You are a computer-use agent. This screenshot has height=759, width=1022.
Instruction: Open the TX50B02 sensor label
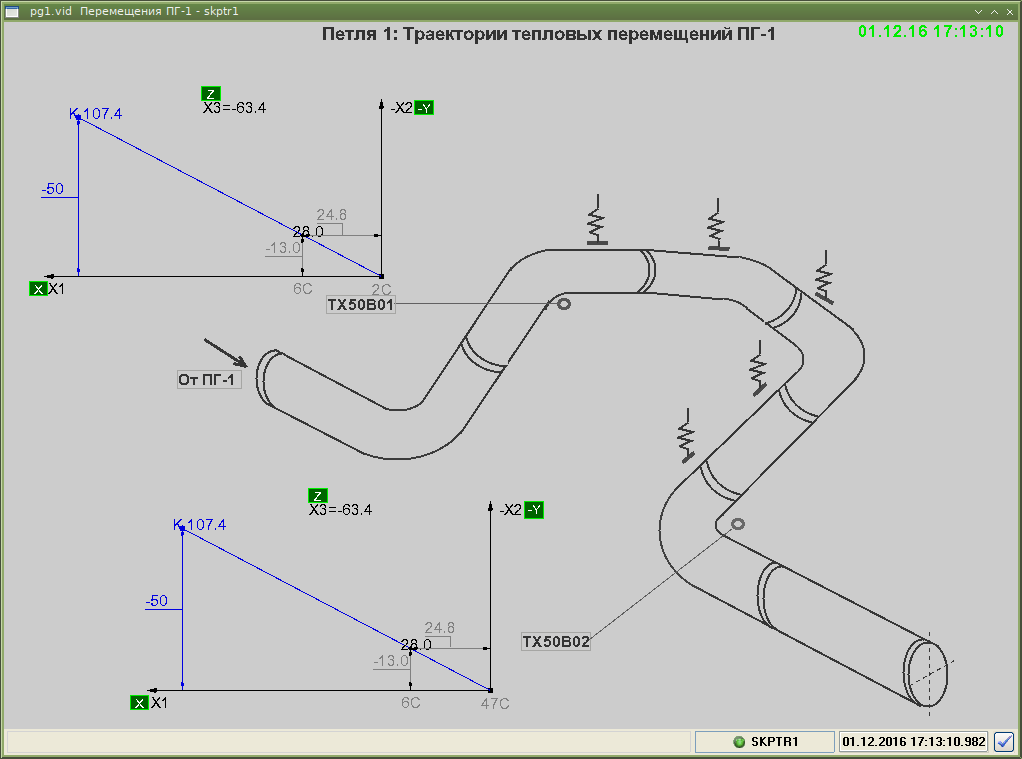(x=556, y=642)
